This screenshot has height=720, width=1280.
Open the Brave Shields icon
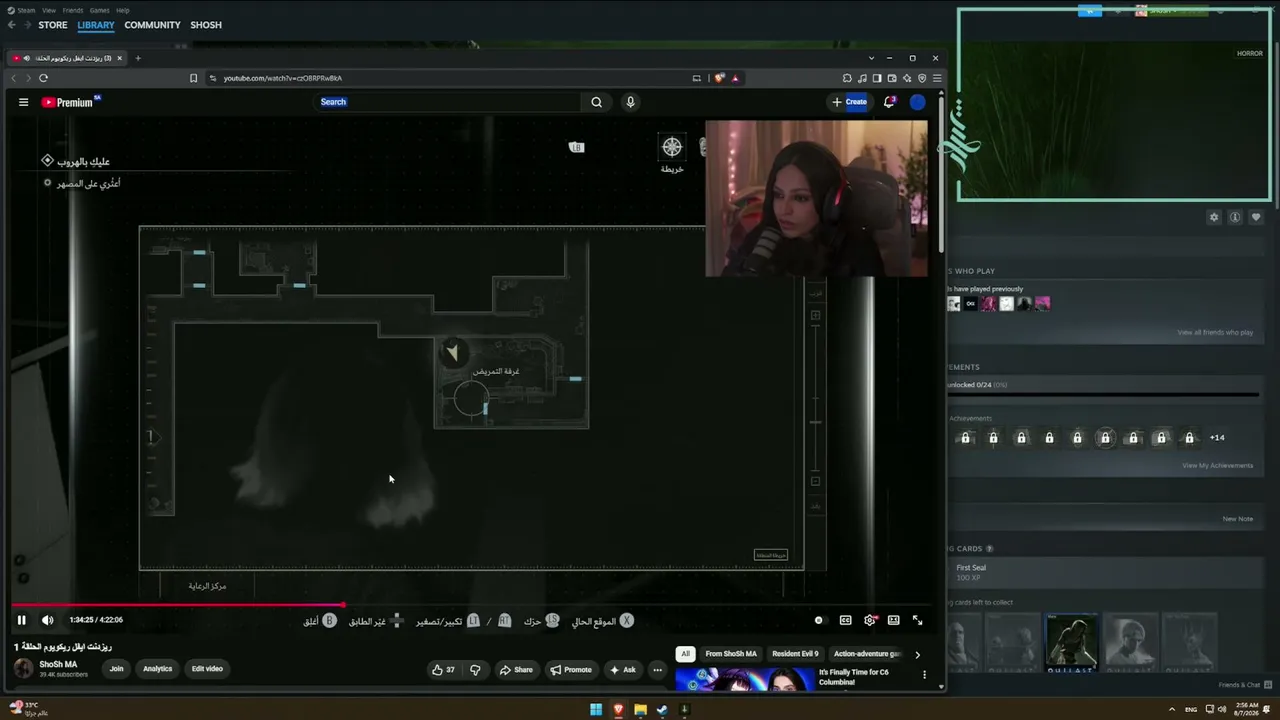(718, 78)
